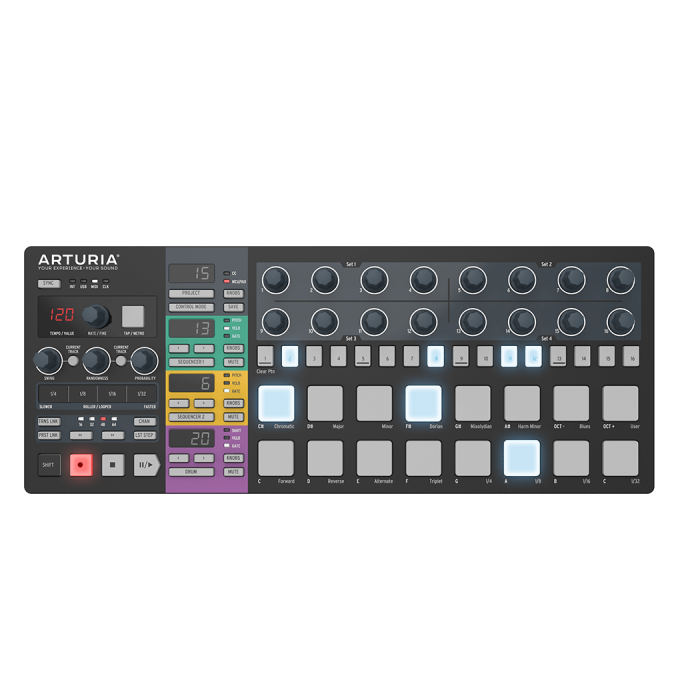Image resolution: width=680 pixels, height=680 pixels.
Task: Toggle lit step button 11
Action: [x=509, y=356]
